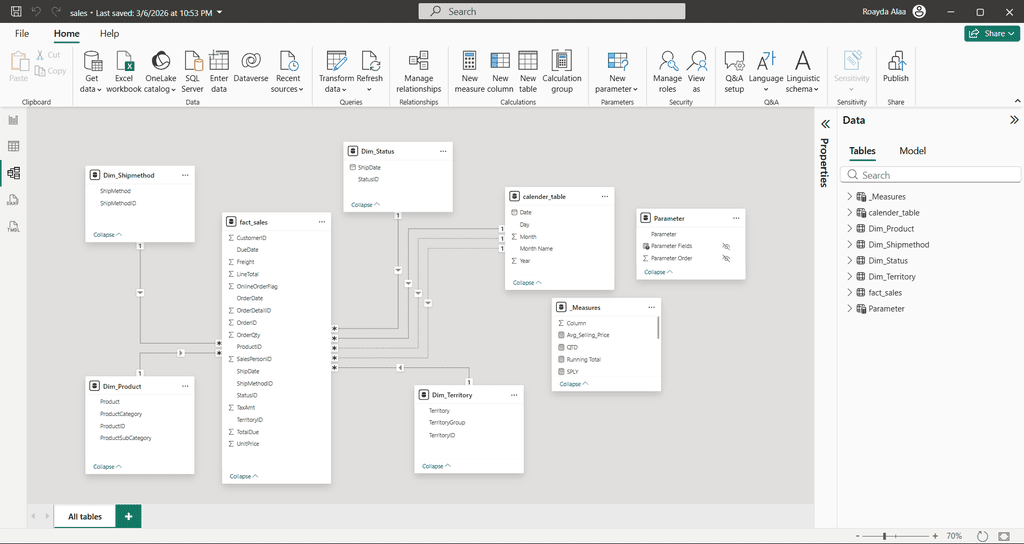The image size is (1024, 544).
Task: Unhide the Parameter Fields column
Action: [726, 246]
